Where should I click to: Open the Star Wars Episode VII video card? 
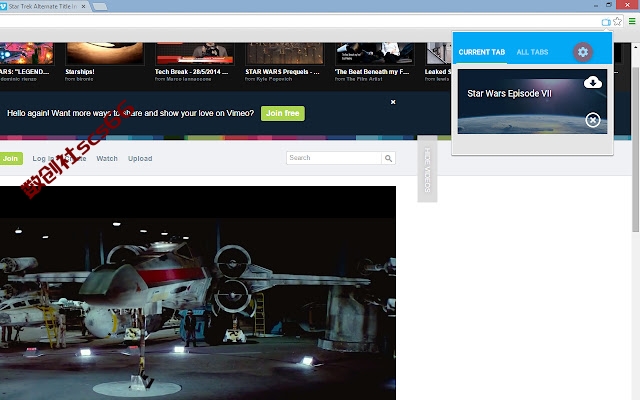point(532,101)
